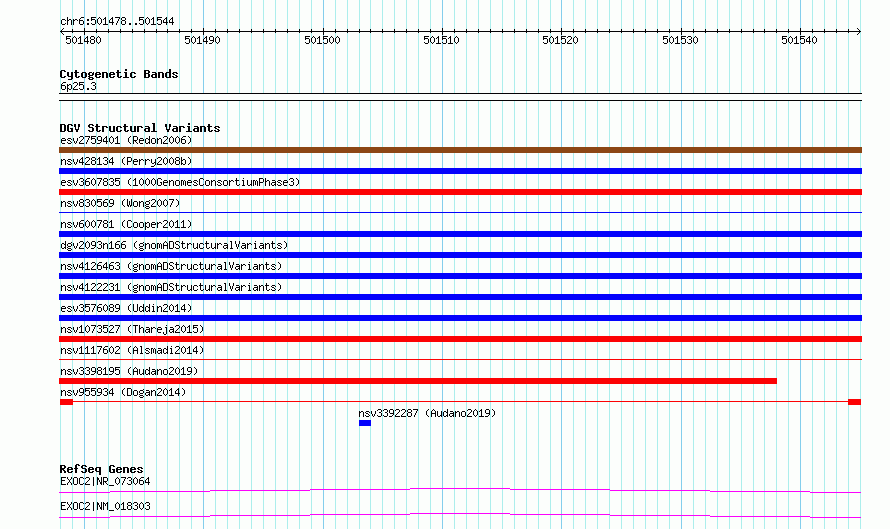Screen dimensions: 890x529
Task: Select the red nsv3398195 variant bar
Action: tap(418, 381)
